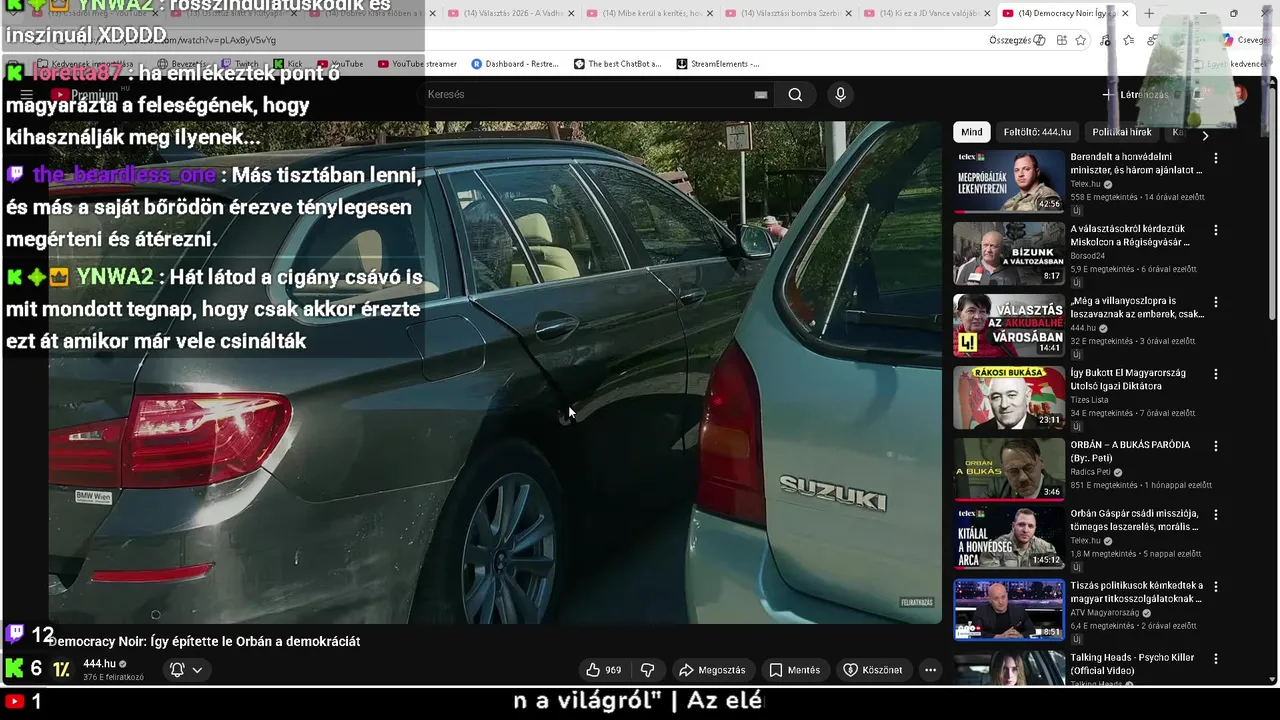Open the 'RÁKOSI BUKÁSA' thumbnail (23:11)

1009,398
